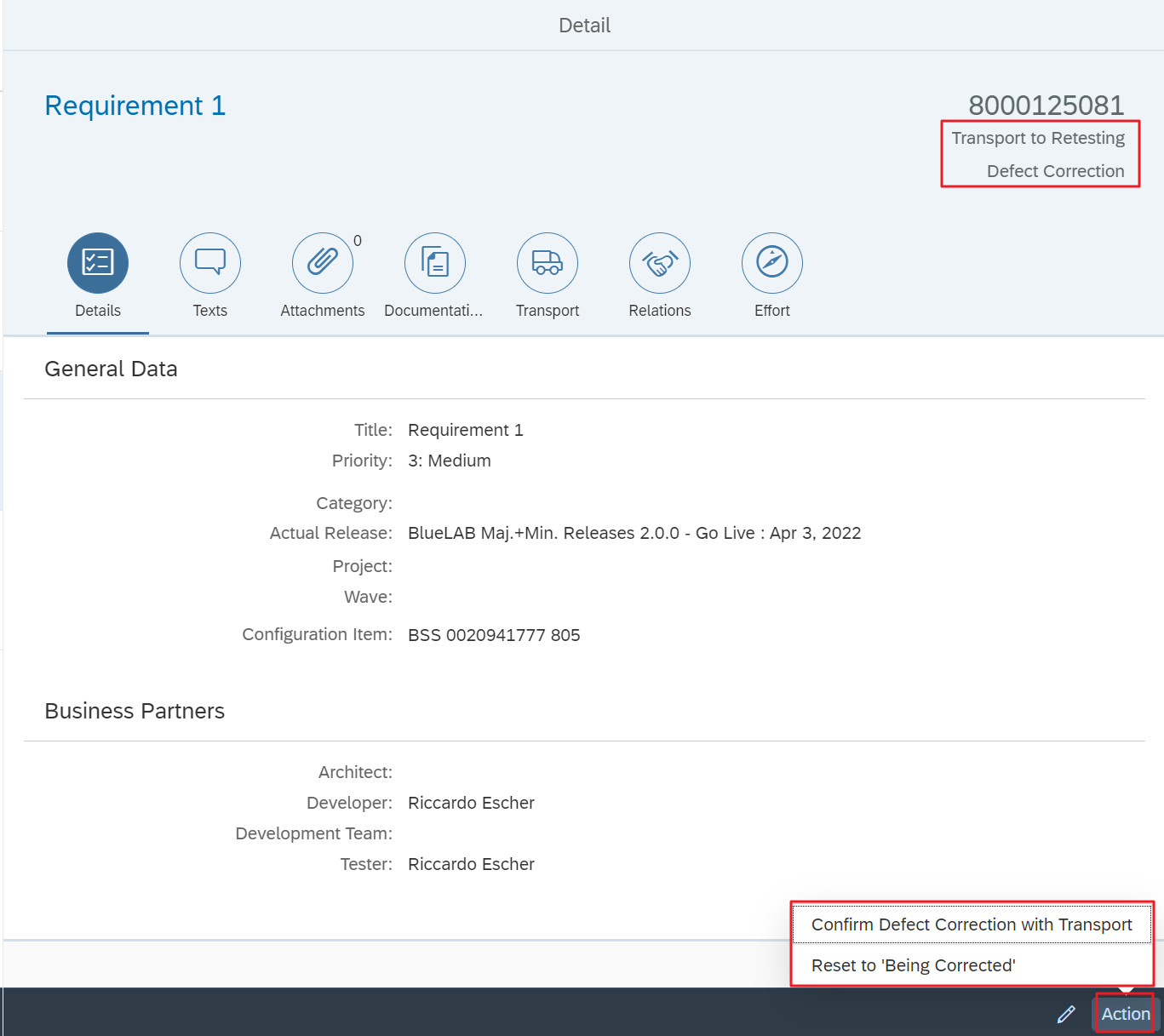Viewport: 1164px width, 1036px height.
Task: Open the Attachments paperclip icon
Action: [323, 262]
